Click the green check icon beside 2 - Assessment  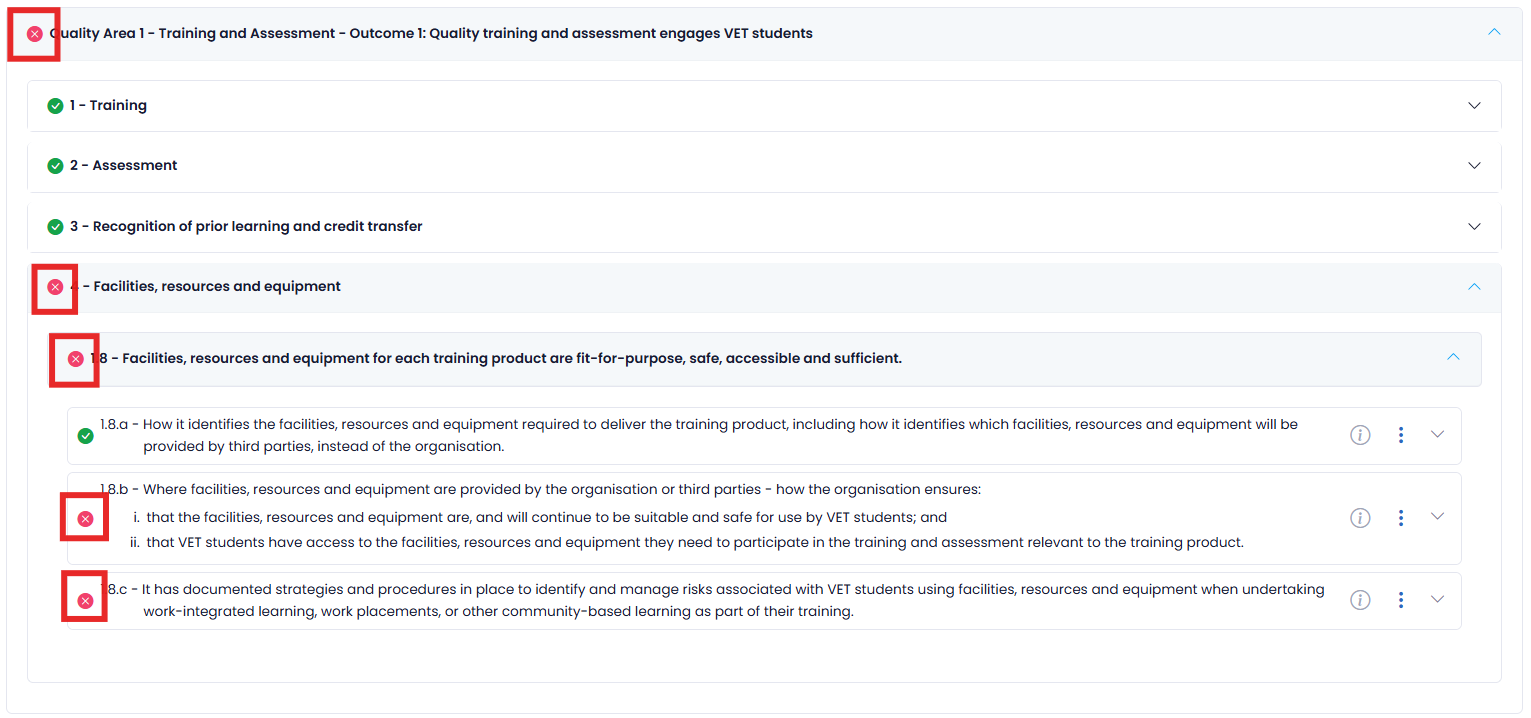[x=56, y=166]
